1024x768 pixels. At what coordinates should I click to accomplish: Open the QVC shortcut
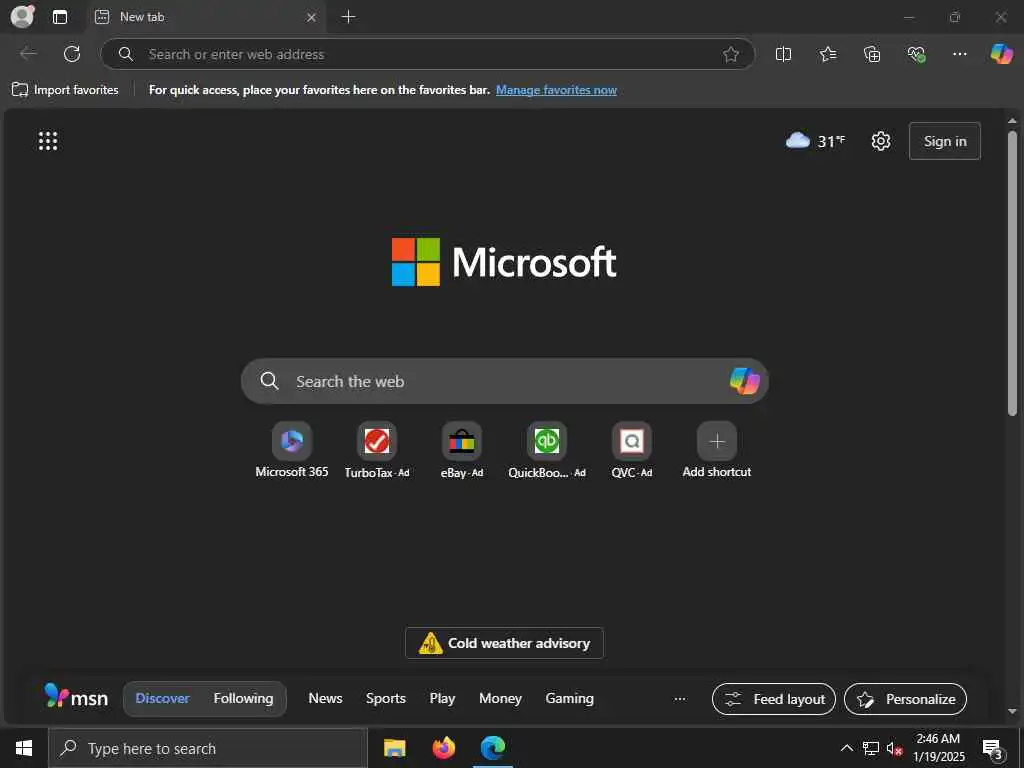click(632, 451)
